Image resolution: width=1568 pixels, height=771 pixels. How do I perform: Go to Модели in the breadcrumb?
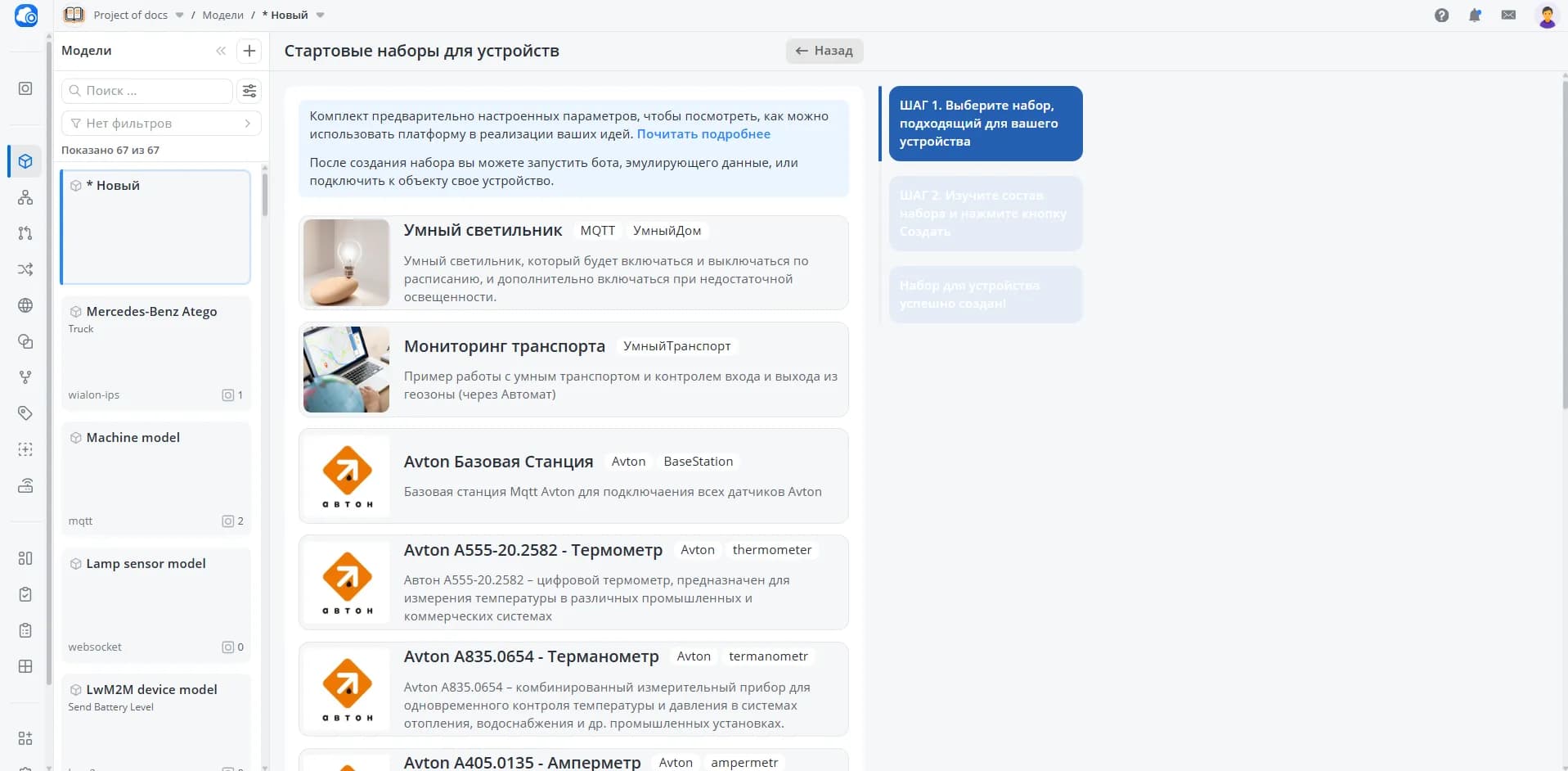[x=222, y=15]
